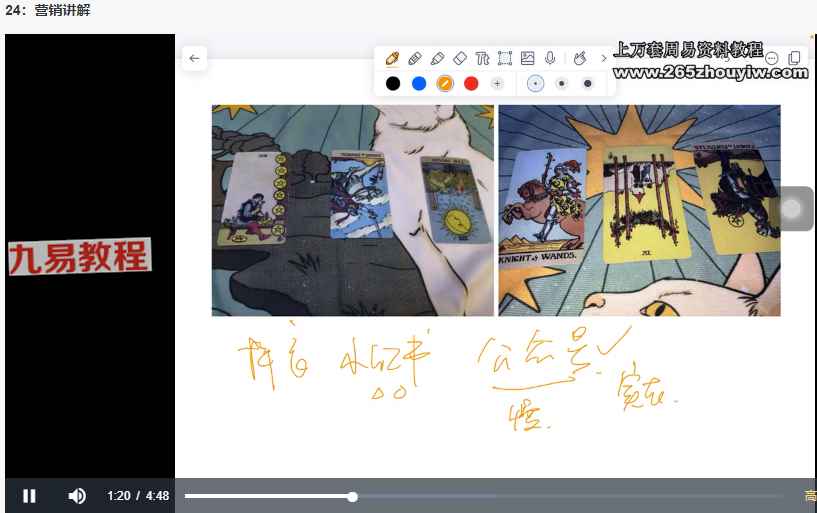Click the 1:20 / 4:48 time display
The height and width of the screenshot is (513, 817).
pos(138,496)
